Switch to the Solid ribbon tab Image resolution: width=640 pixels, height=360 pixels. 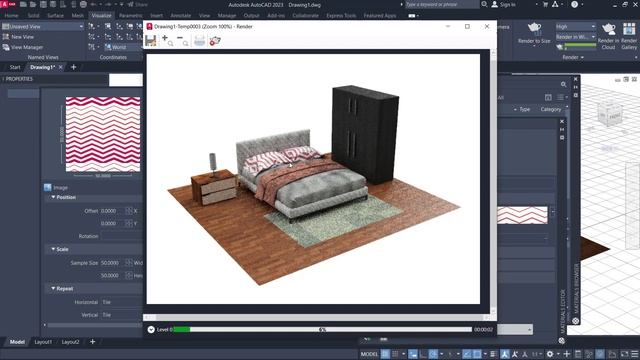pos(33,16)
